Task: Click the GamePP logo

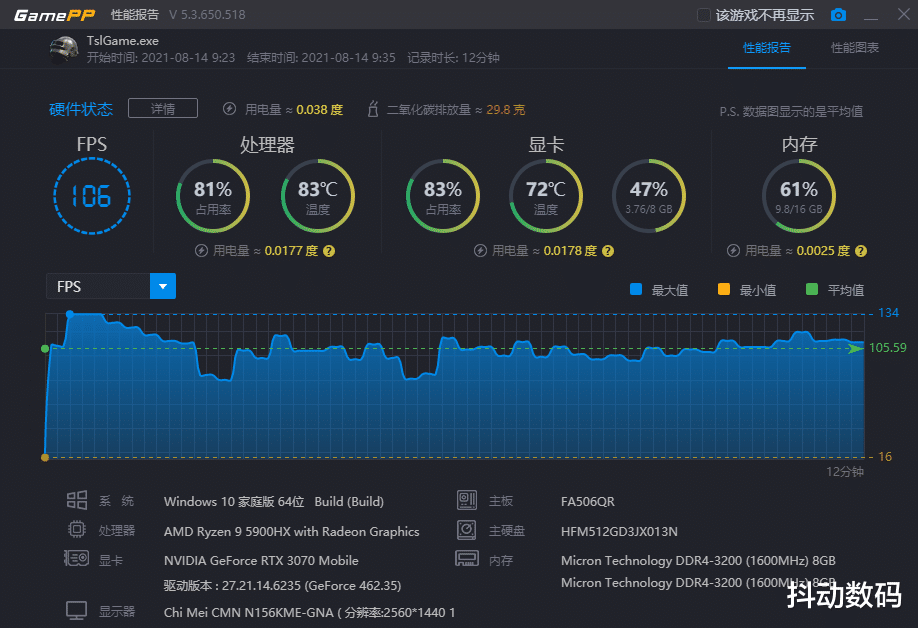Action: pos(54,15)
